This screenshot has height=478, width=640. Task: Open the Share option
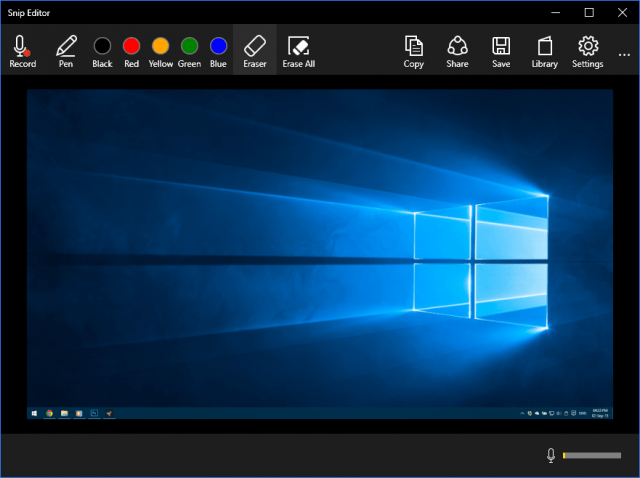(x=457, y=51)
